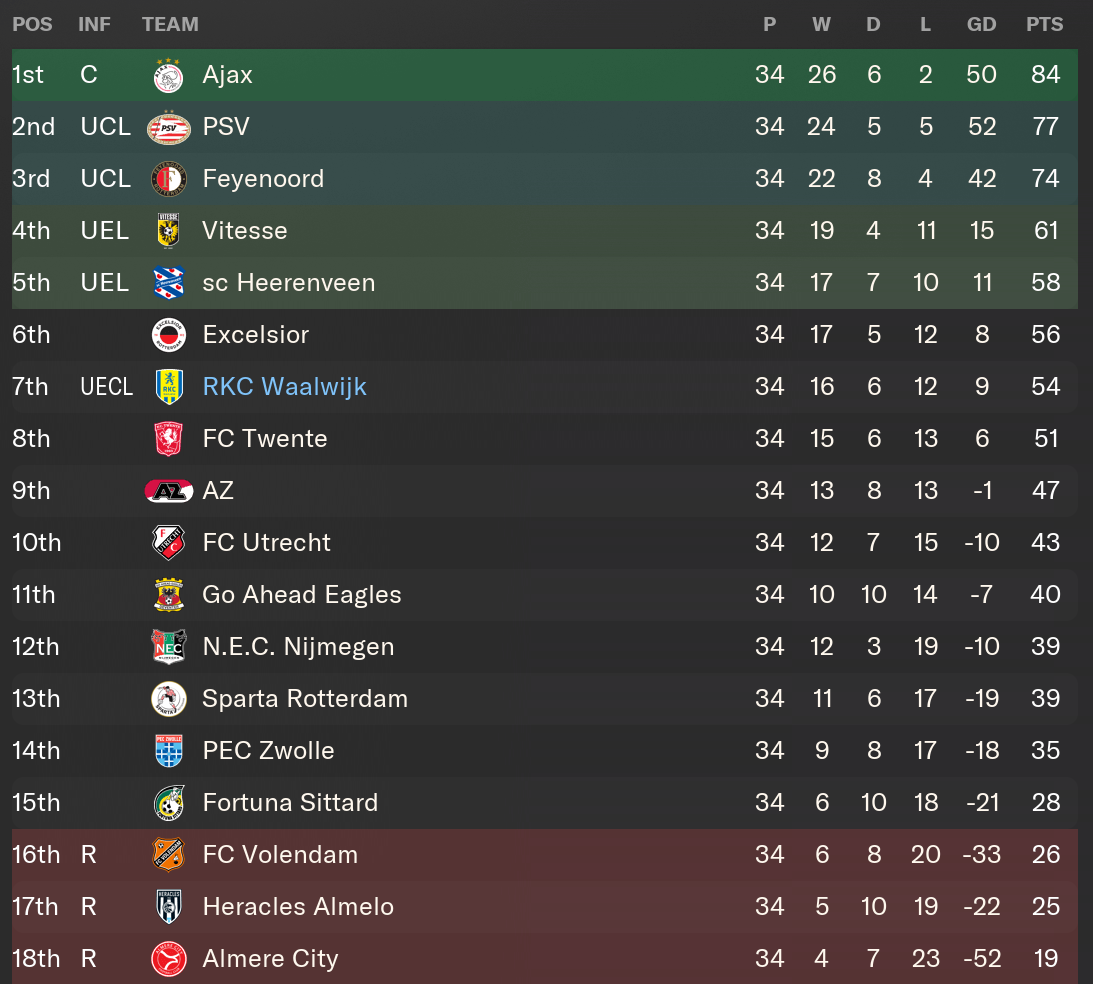
Task: Open Feyenoord via its crest icon
Action: pyautogui.click(x=168, y=179)
